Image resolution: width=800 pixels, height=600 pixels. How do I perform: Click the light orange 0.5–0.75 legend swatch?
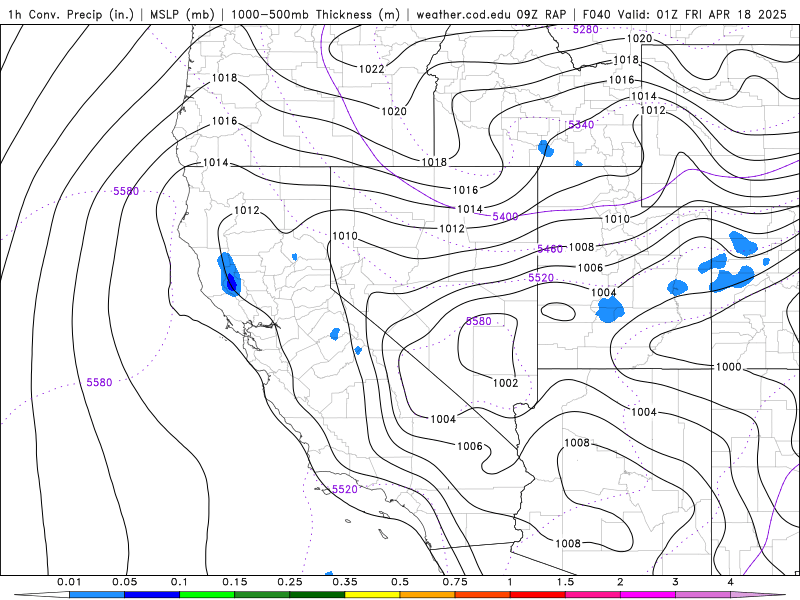tap(428, 595)
